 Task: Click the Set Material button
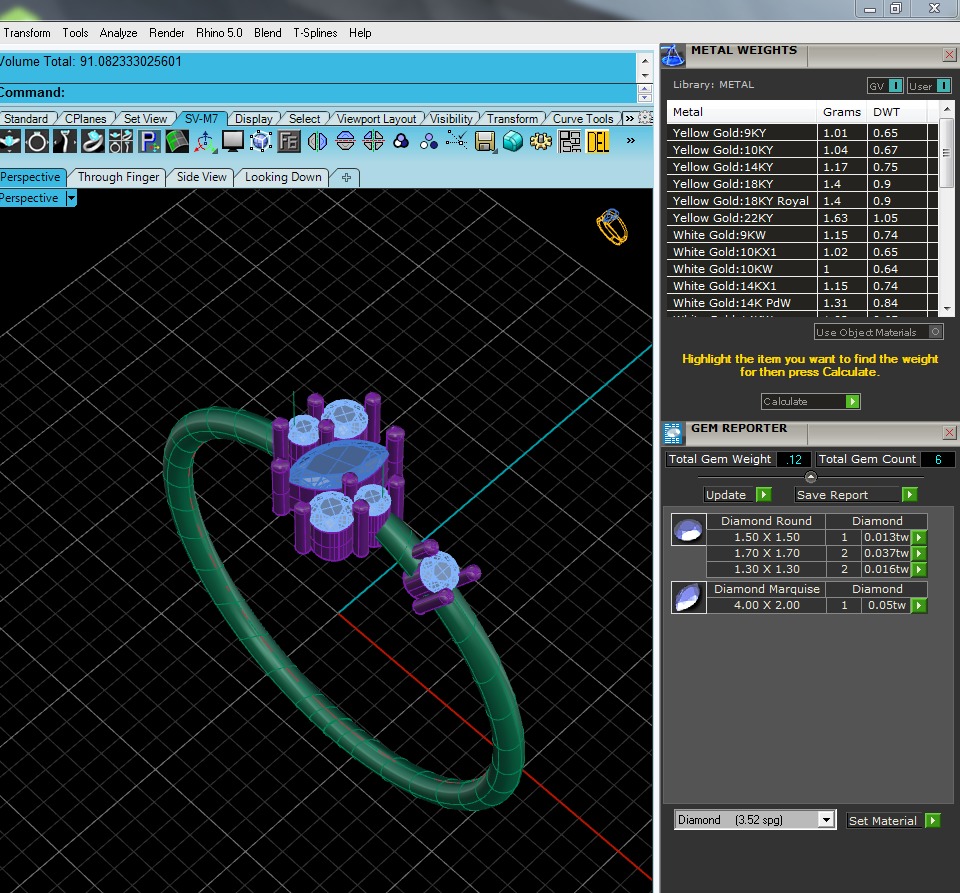893,820
